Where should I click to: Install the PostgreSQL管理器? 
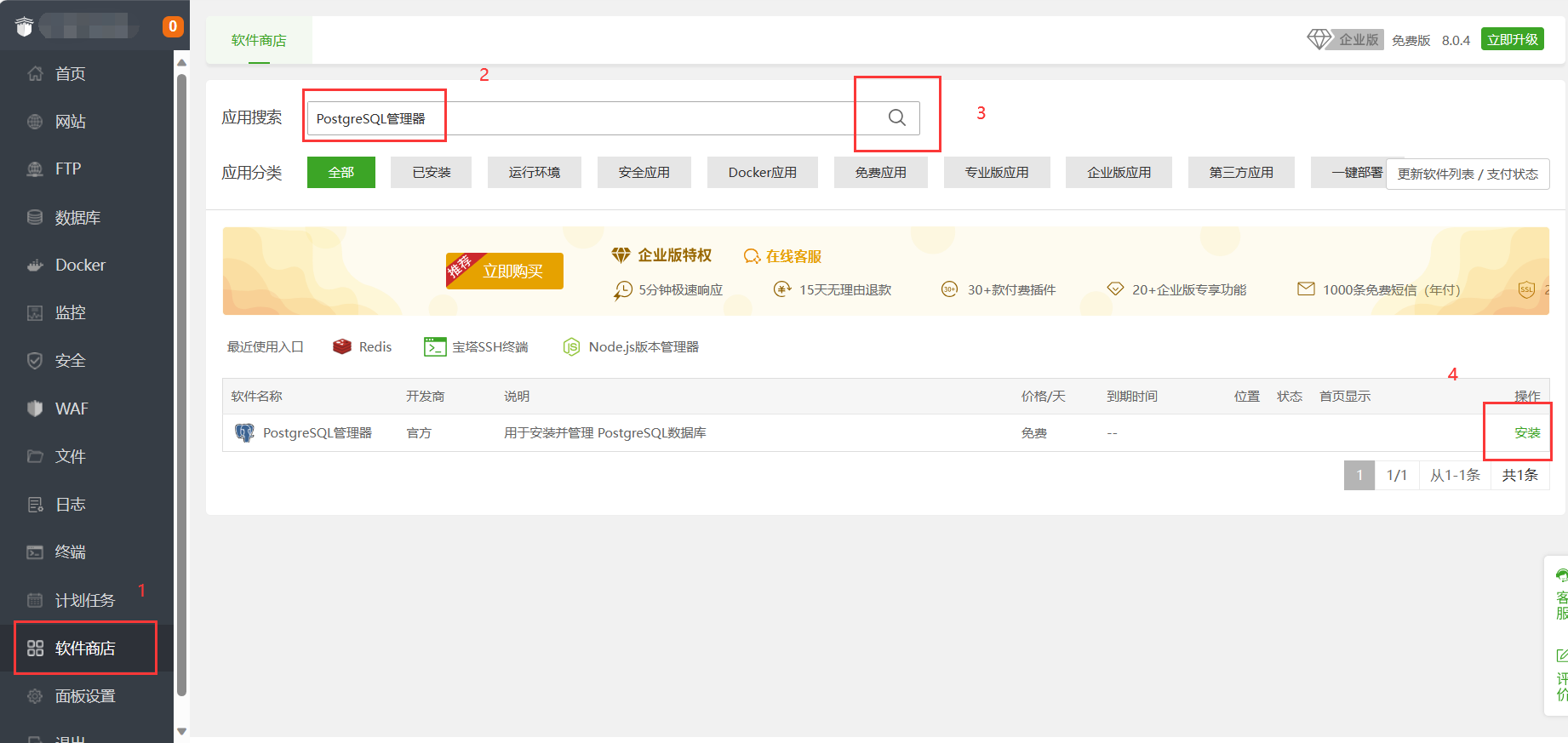[x=1526, y=433]
